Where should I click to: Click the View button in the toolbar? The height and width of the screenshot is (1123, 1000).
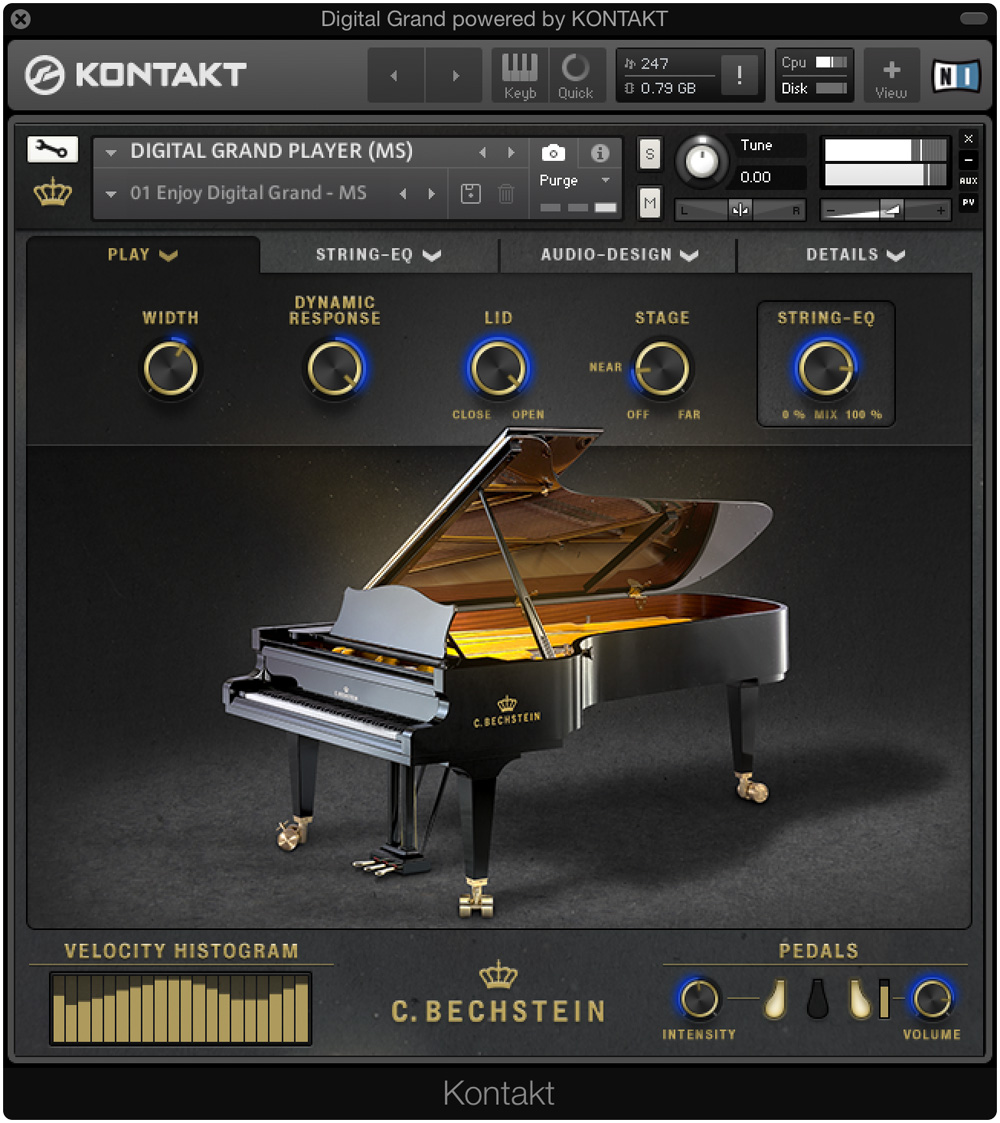891,74
